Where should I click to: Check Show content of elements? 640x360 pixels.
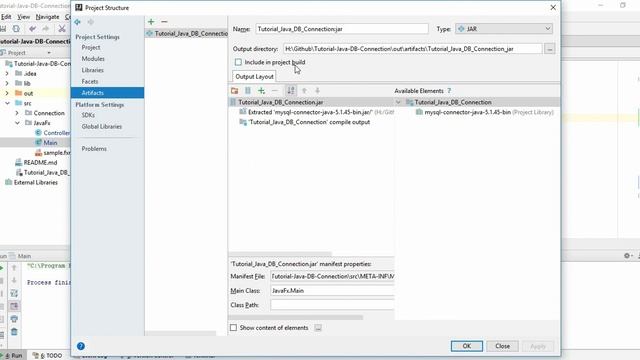tap(233, 328)
